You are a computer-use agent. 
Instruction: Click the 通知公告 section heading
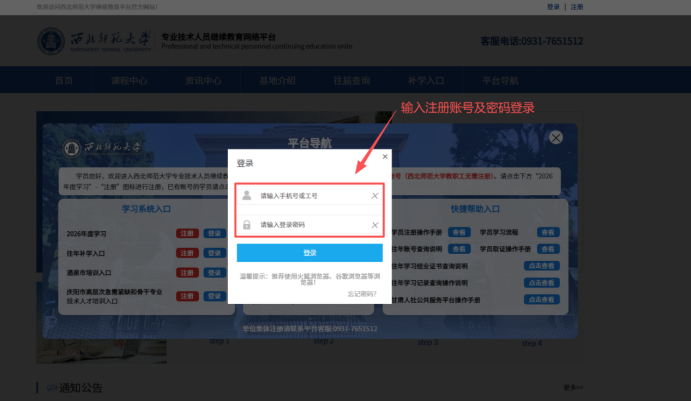click(x=80, y=388)
